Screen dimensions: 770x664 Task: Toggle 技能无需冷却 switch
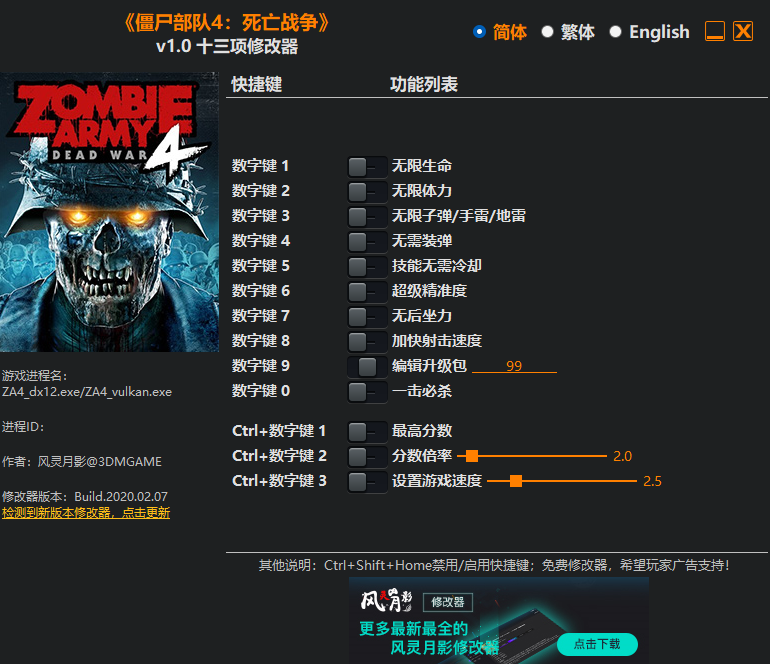367,267
